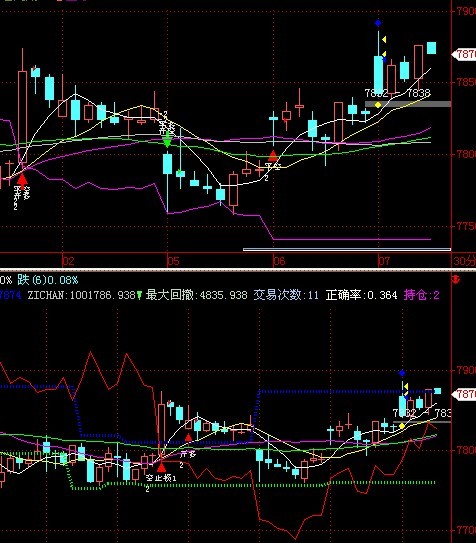Click the 7870 current price tag on the upper chart axis
Image resolution: width=476 pixels, height=543 pixels.
[x=465, y=54]
